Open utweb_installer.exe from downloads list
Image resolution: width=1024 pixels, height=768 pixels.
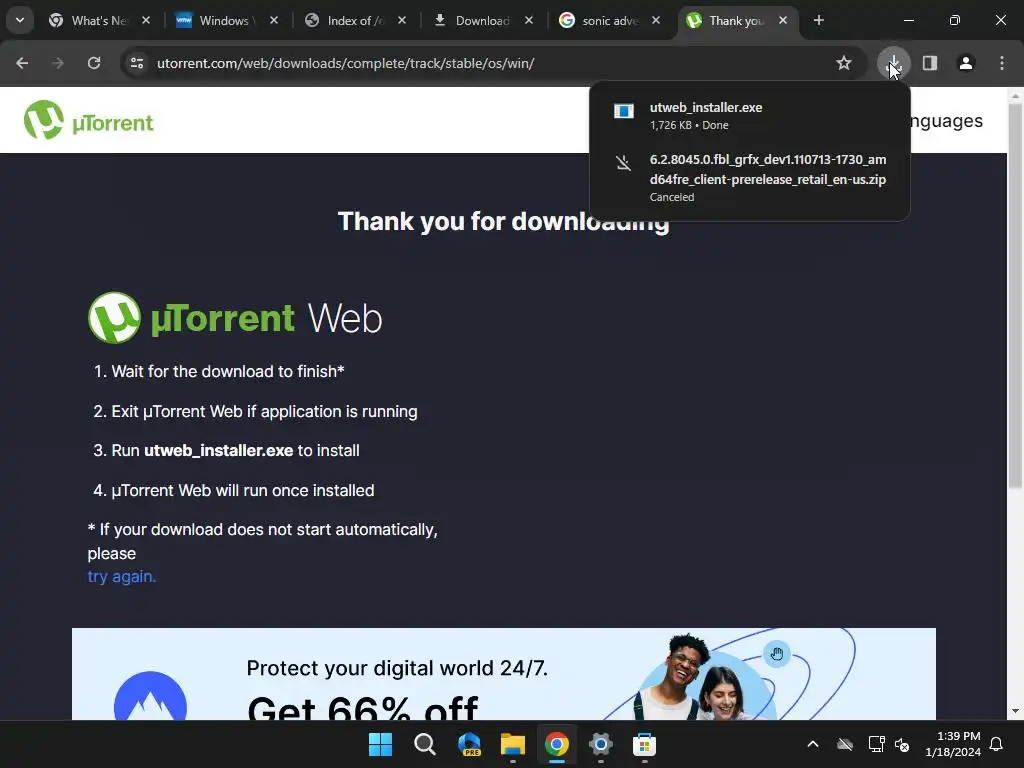(750, 116)
